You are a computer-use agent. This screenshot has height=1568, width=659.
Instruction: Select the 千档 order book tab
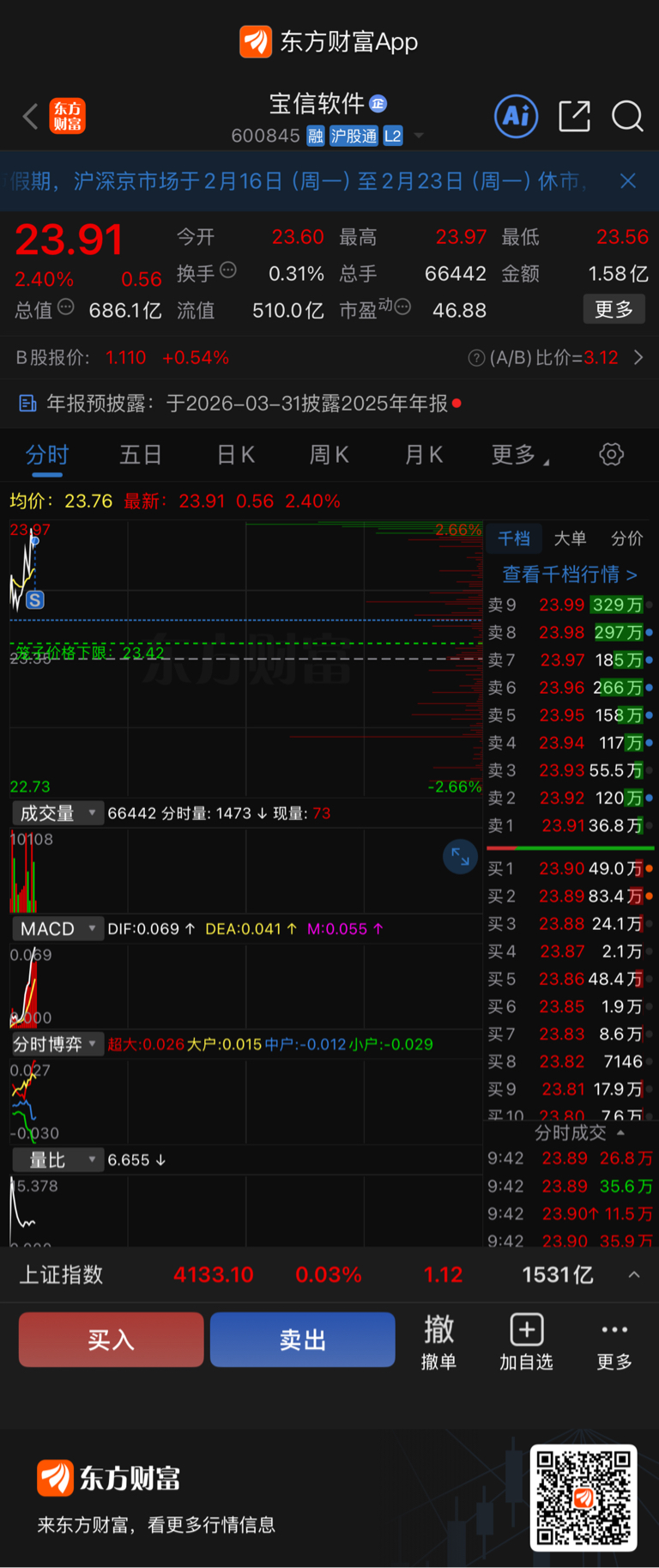point(514,538)
